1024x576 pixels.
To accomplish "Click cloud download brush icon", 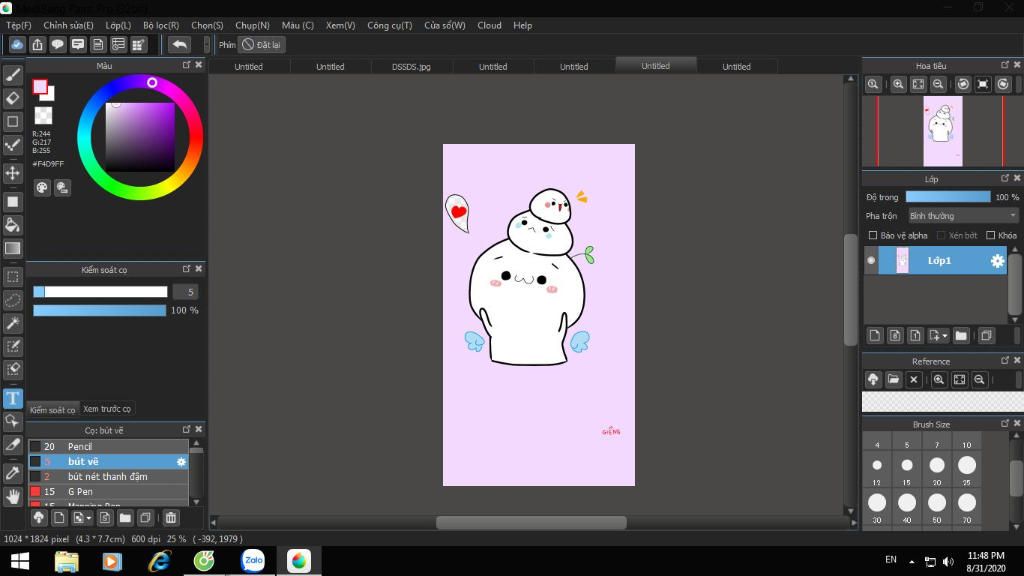I will click(x=39, y=518).
